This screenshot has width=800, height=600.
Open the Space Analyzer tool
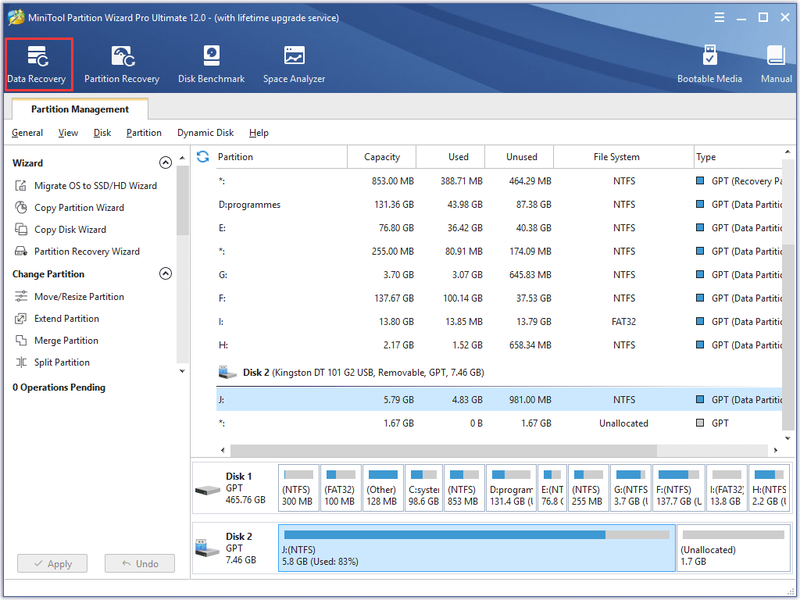click(294, 64)
